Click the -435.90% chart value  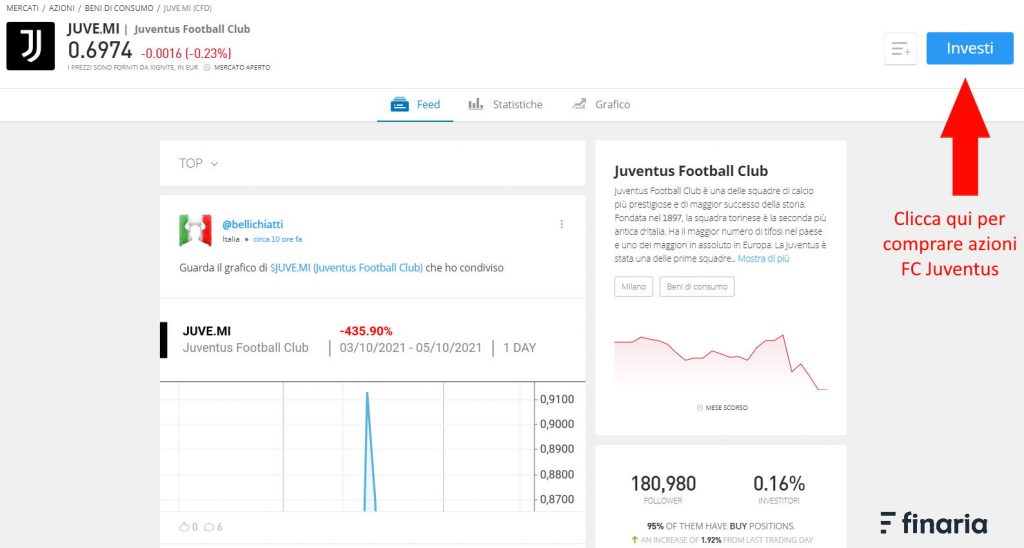tap(366, 331)
